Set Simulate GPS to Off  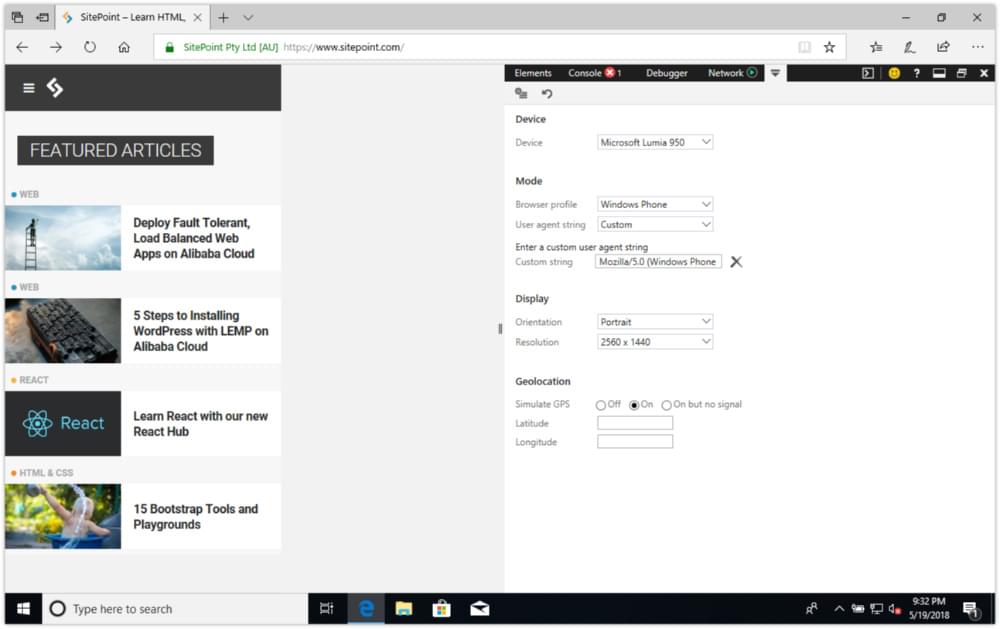pos(601,405)
